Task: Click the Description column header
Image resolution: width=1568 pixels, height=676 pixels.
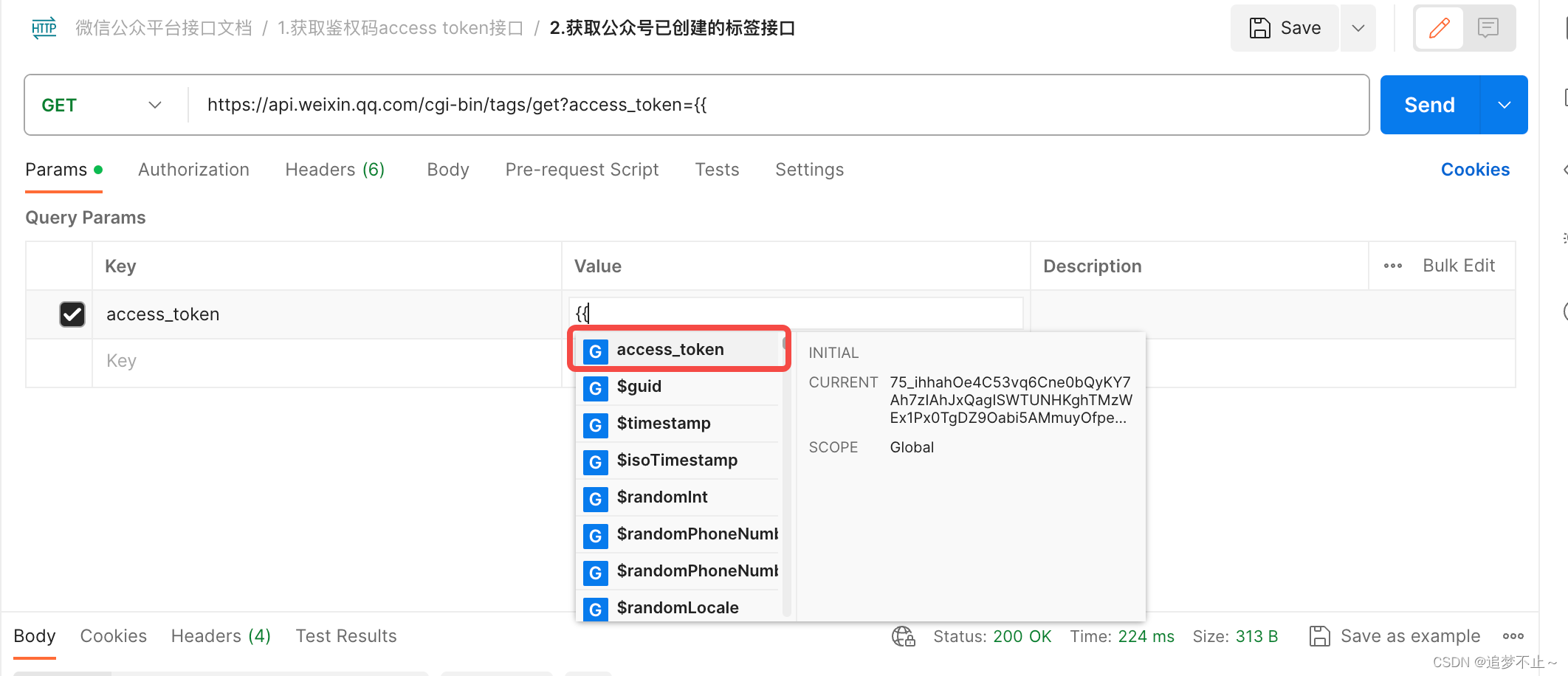Action: [x=1092, y=266]
